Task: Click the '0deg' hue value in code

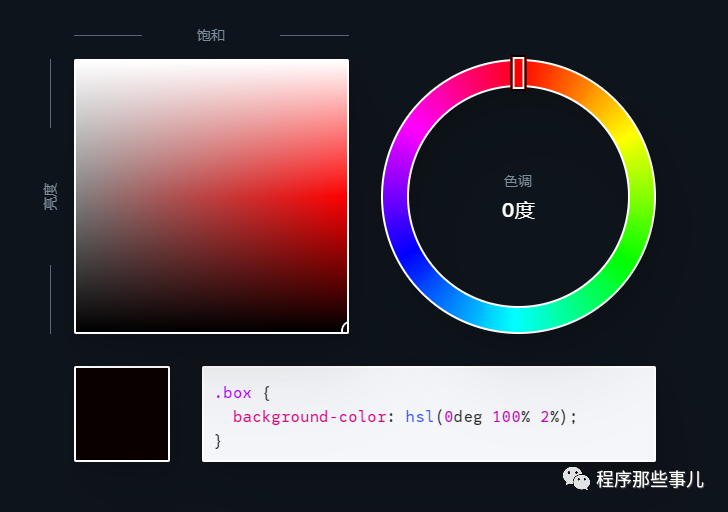Action: click(463, 417)
